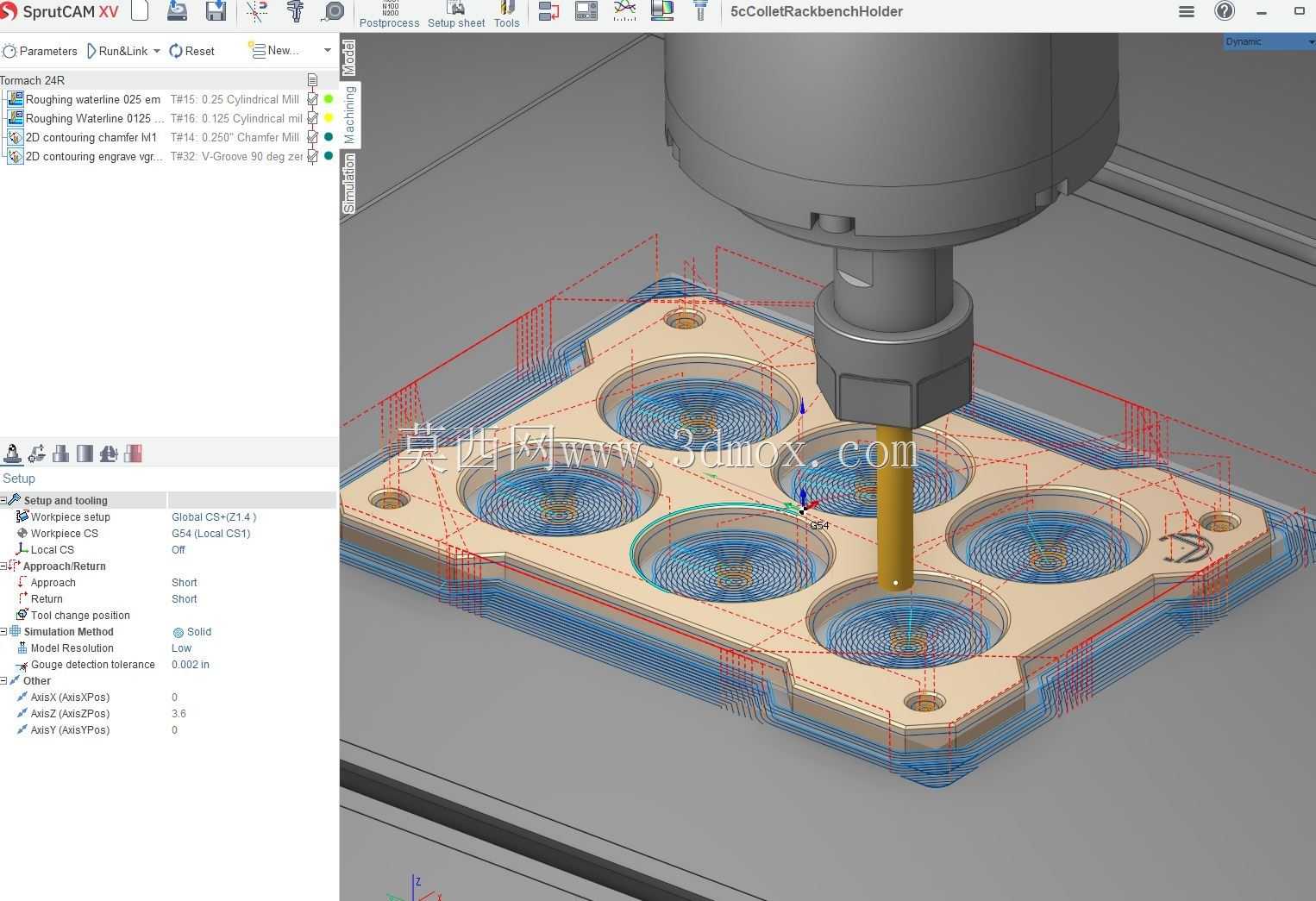
Task: Click the Run&Link button
Action: pos(117,51)
